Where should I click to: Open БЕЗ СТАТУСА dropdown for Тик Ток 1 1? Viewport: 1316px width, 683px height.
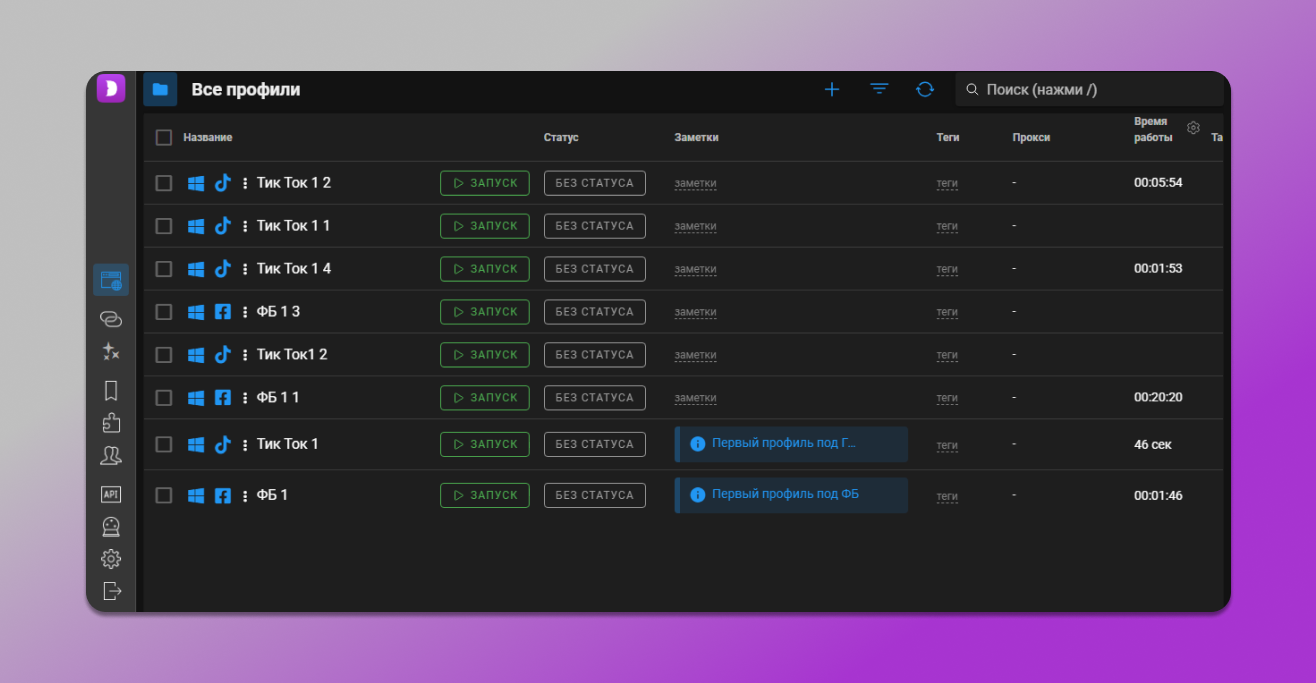tap(594, 226)
